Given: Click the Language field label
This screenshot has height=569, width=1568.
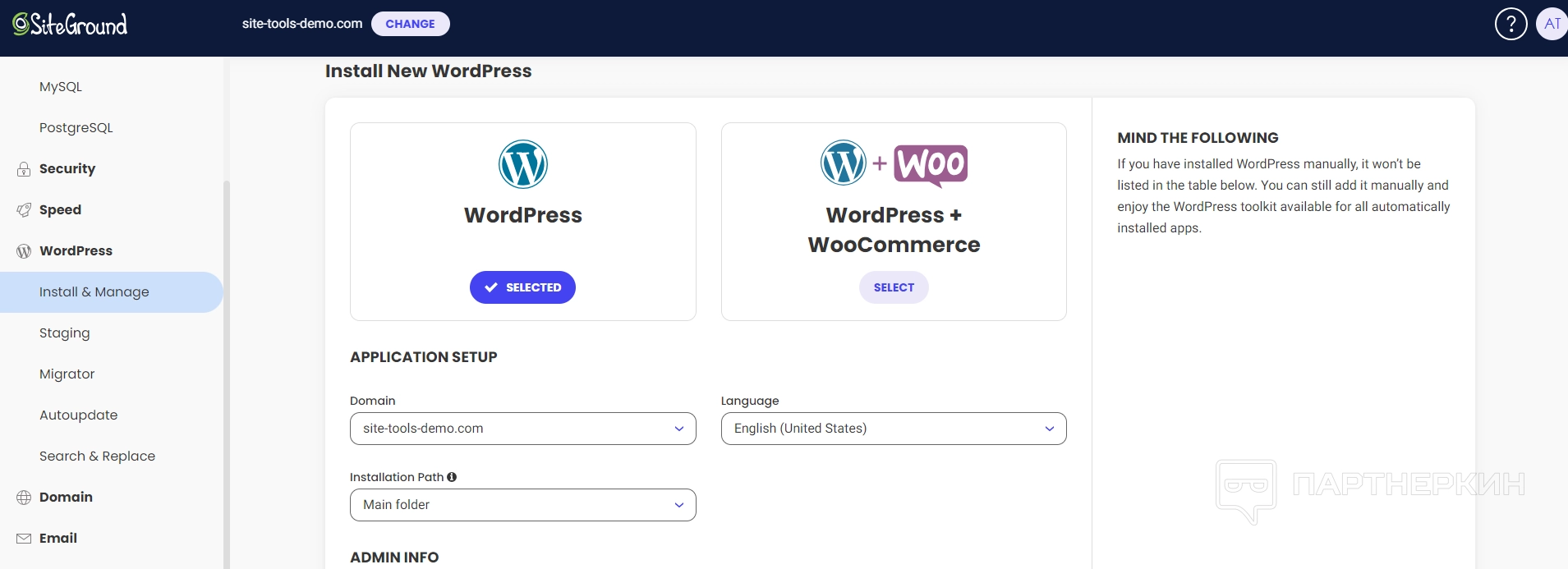Looking at the screenshot, I should 750,401.
